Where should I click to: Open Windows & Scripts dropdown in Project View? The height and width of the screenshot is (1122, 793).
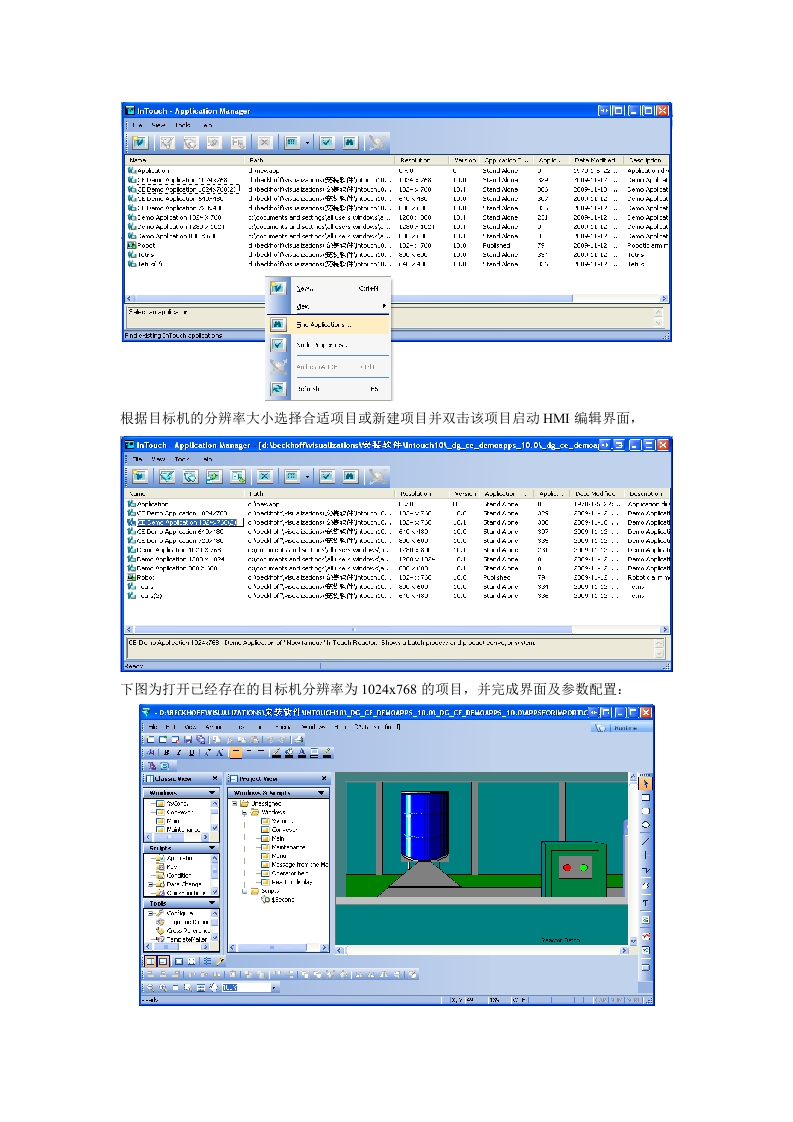point(322,793)
